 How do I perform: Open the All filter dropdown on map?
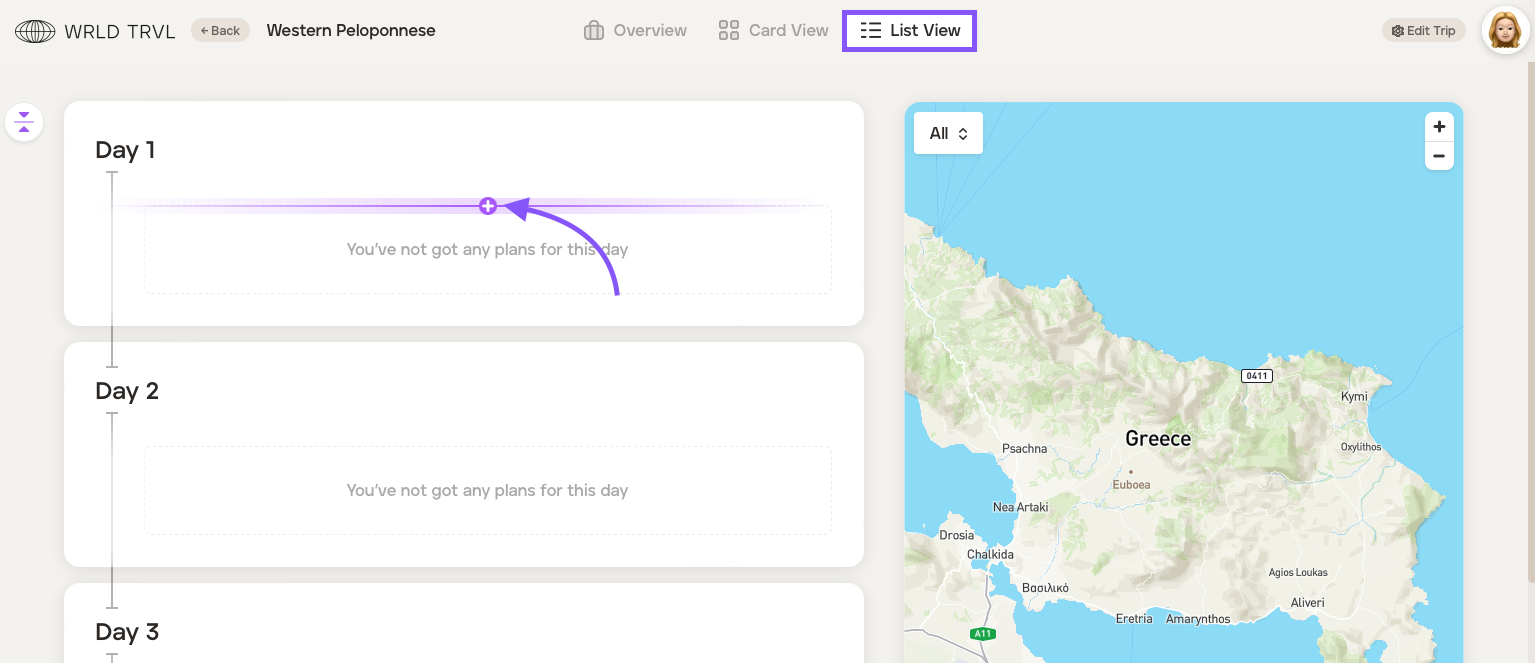pyautogui.click(x=948, y=133)
